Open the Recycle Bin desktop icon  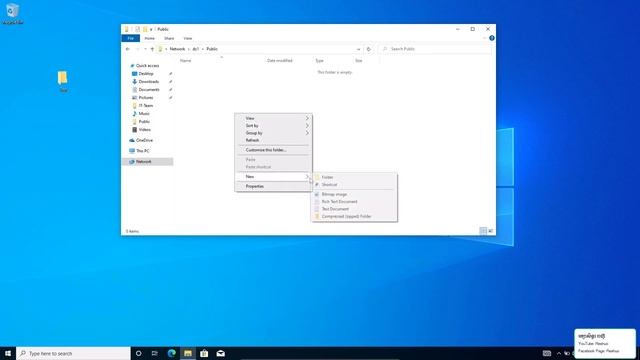pyautogui.click(x=12, y=13)
